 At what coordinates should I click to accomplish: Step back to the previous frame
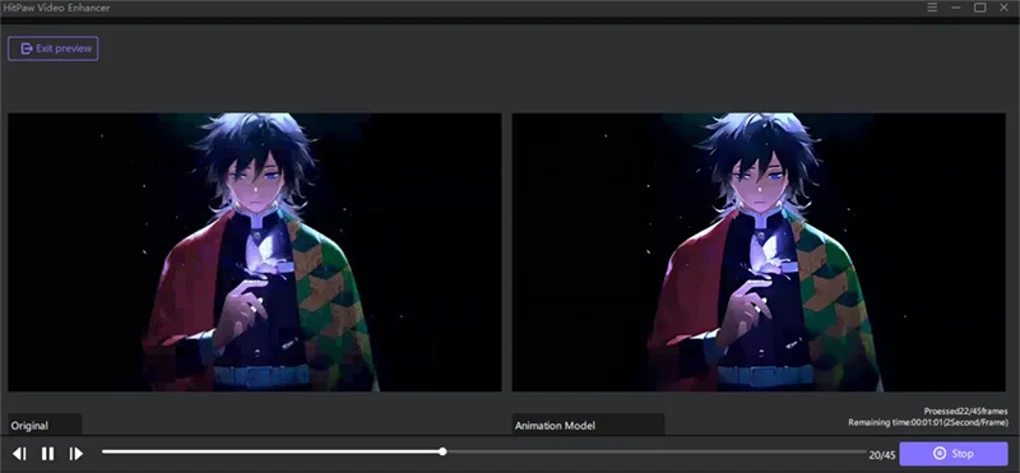[20, 453]
